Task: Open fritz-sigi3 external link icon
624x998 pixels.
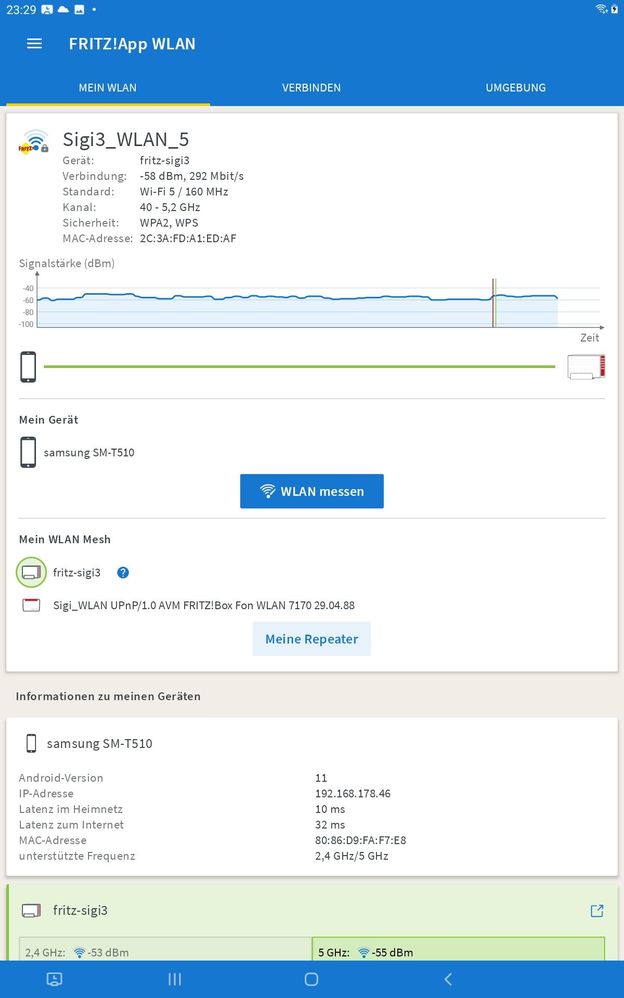Action: (597, 911)
